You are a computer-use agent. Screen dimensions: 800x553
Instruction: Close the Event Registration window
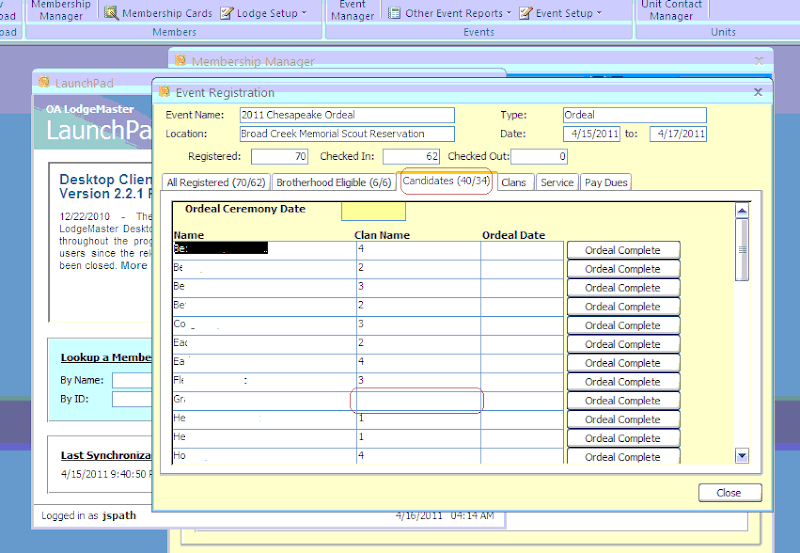(758, 92)
